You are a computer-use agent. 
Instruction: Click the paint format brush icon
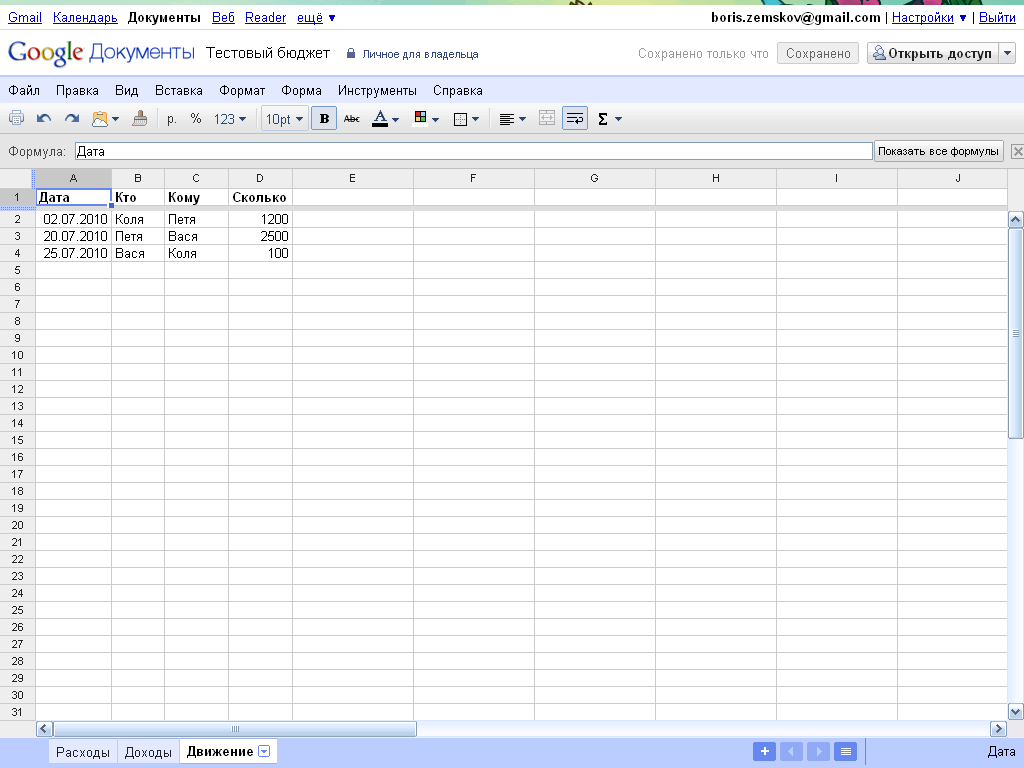point(139,119)
